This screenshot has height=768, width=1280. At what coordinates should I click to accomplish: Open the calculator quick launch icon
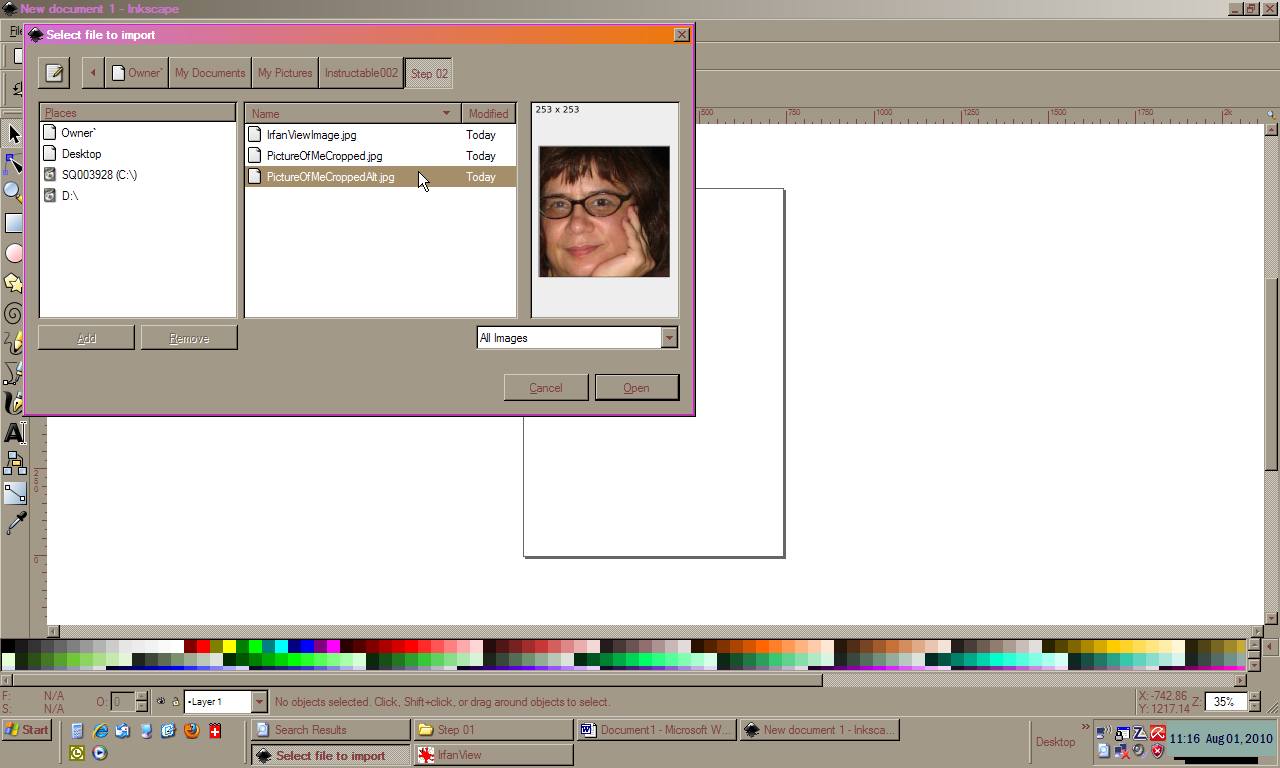pos(77,731)
